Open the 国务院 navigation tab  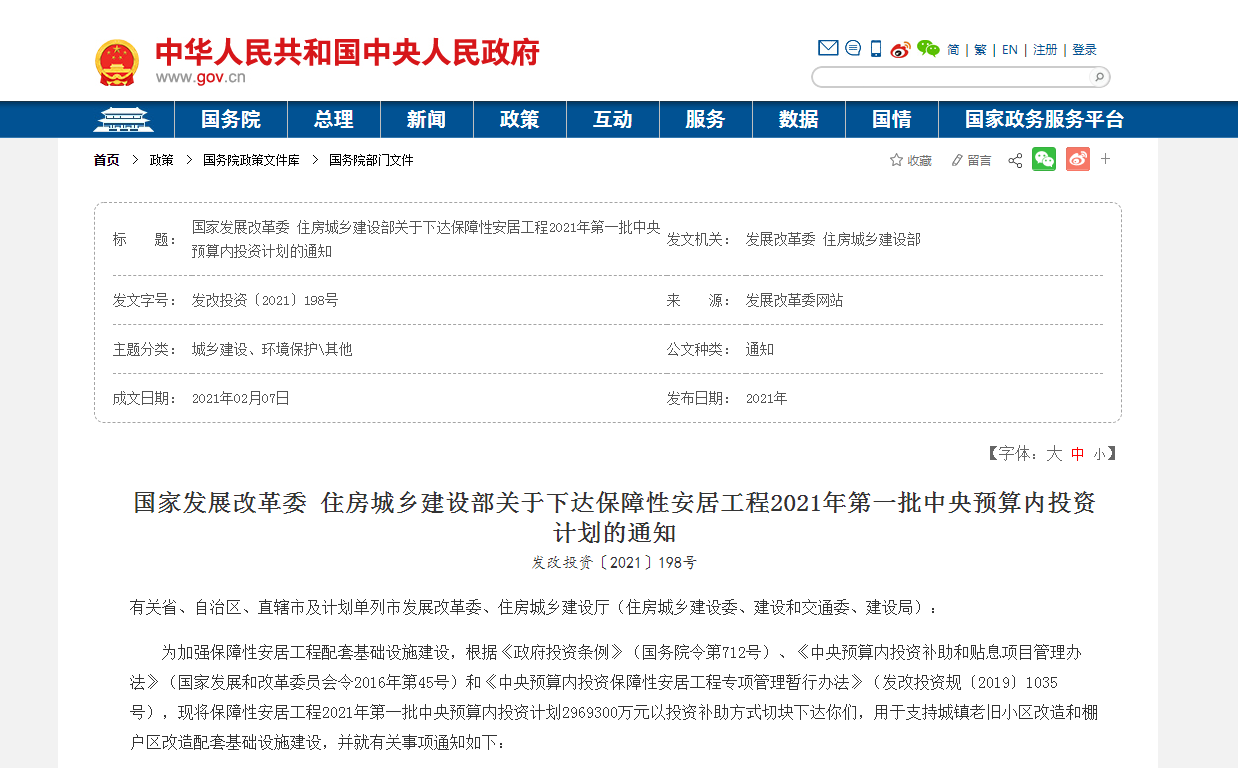point(231,120)
